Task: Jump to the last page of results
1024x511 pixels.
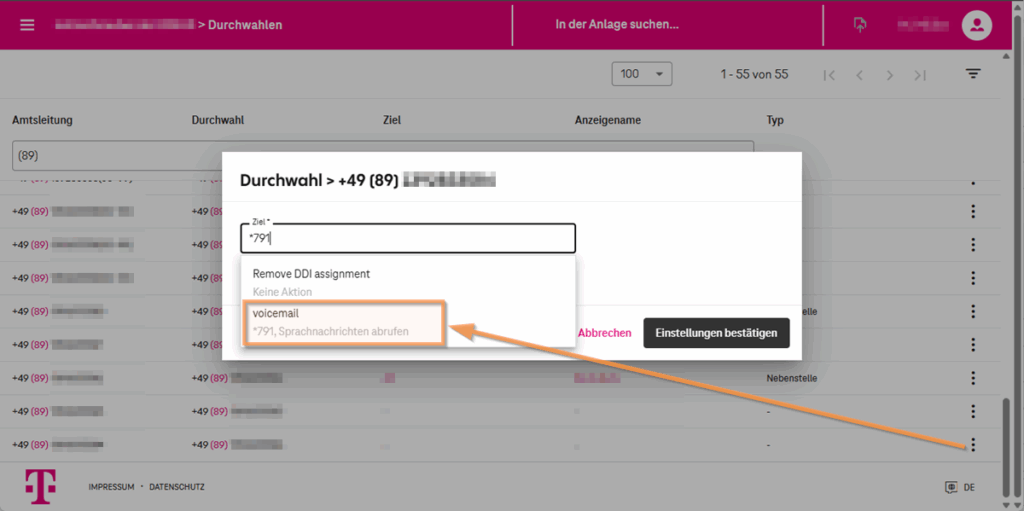Action: click(920, 75)
